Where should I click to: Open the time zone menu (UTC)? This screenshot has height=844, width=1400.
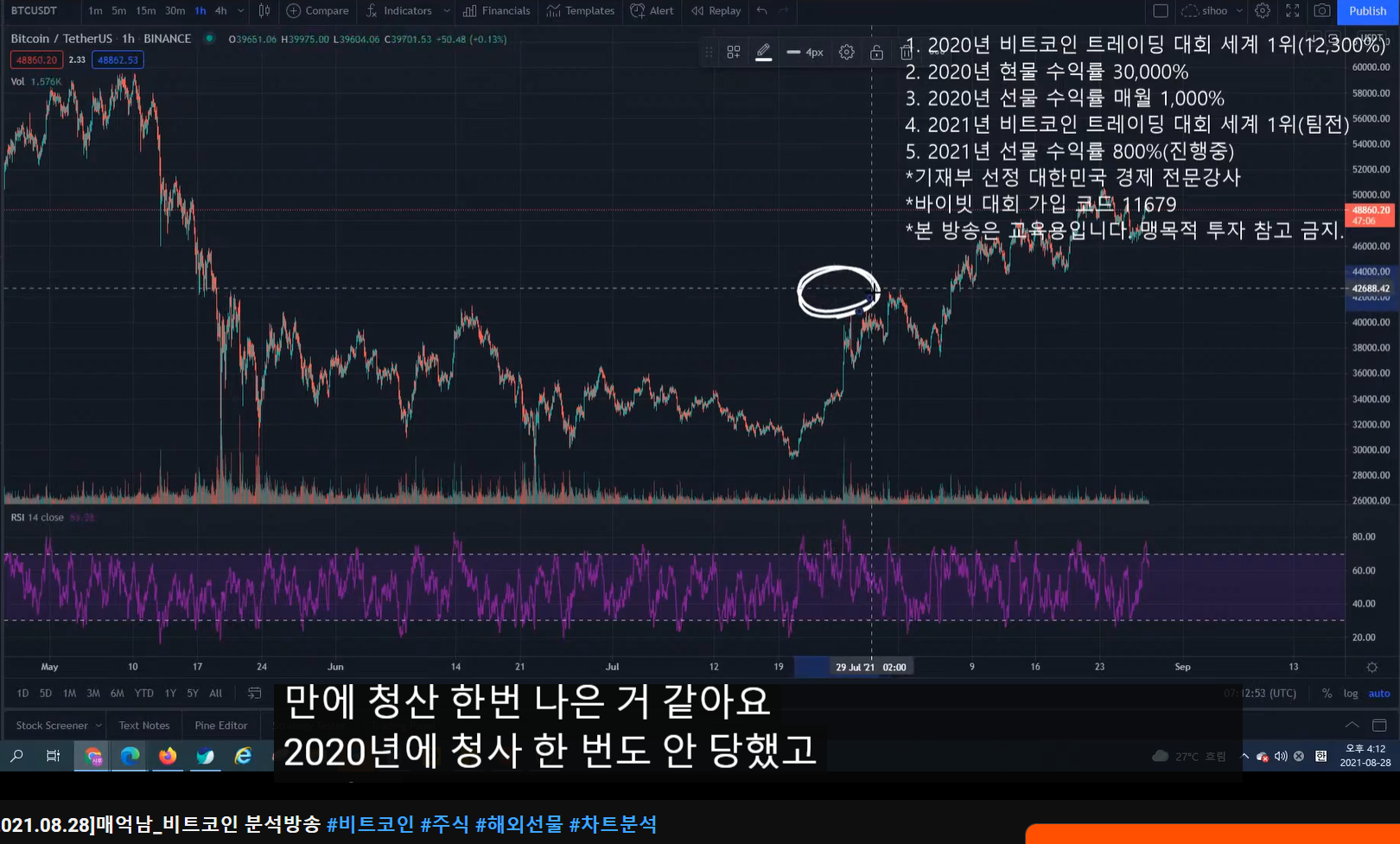point(1261,693)
